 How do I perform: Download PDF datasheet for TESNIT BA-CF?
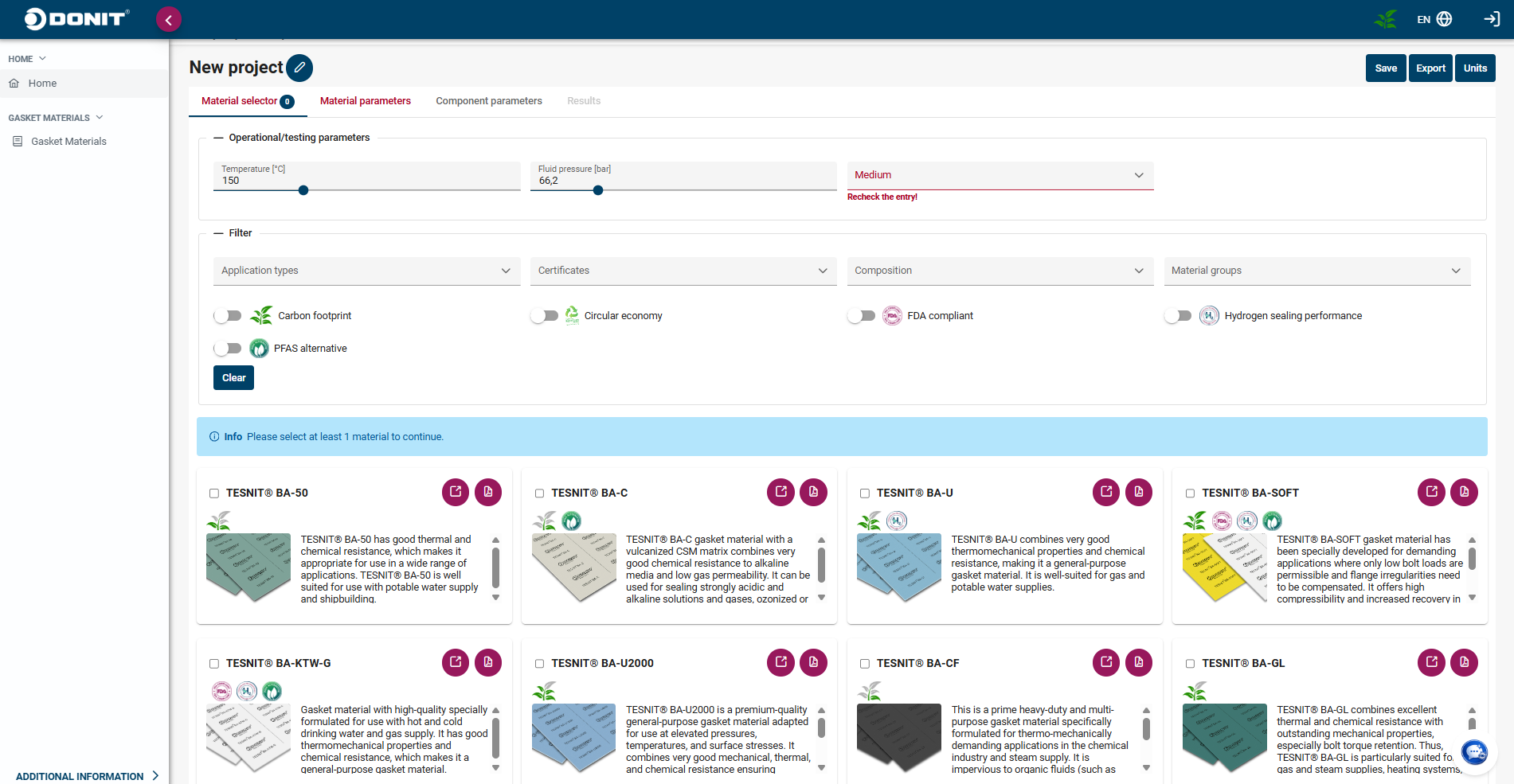[x=1139, y=662]
